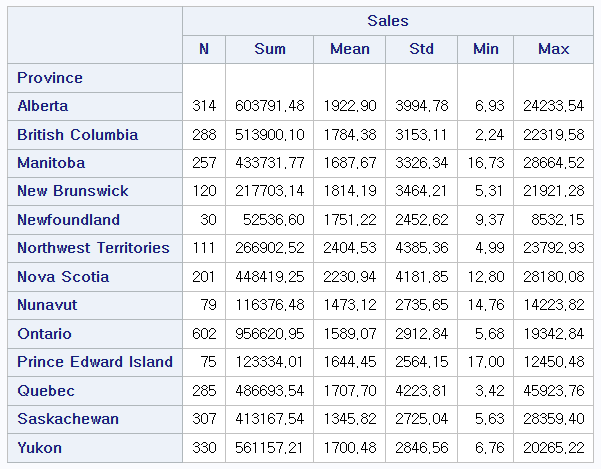Click the Sales header cell
The width and height of the screenshot is (601, 469).
point(388,21)
